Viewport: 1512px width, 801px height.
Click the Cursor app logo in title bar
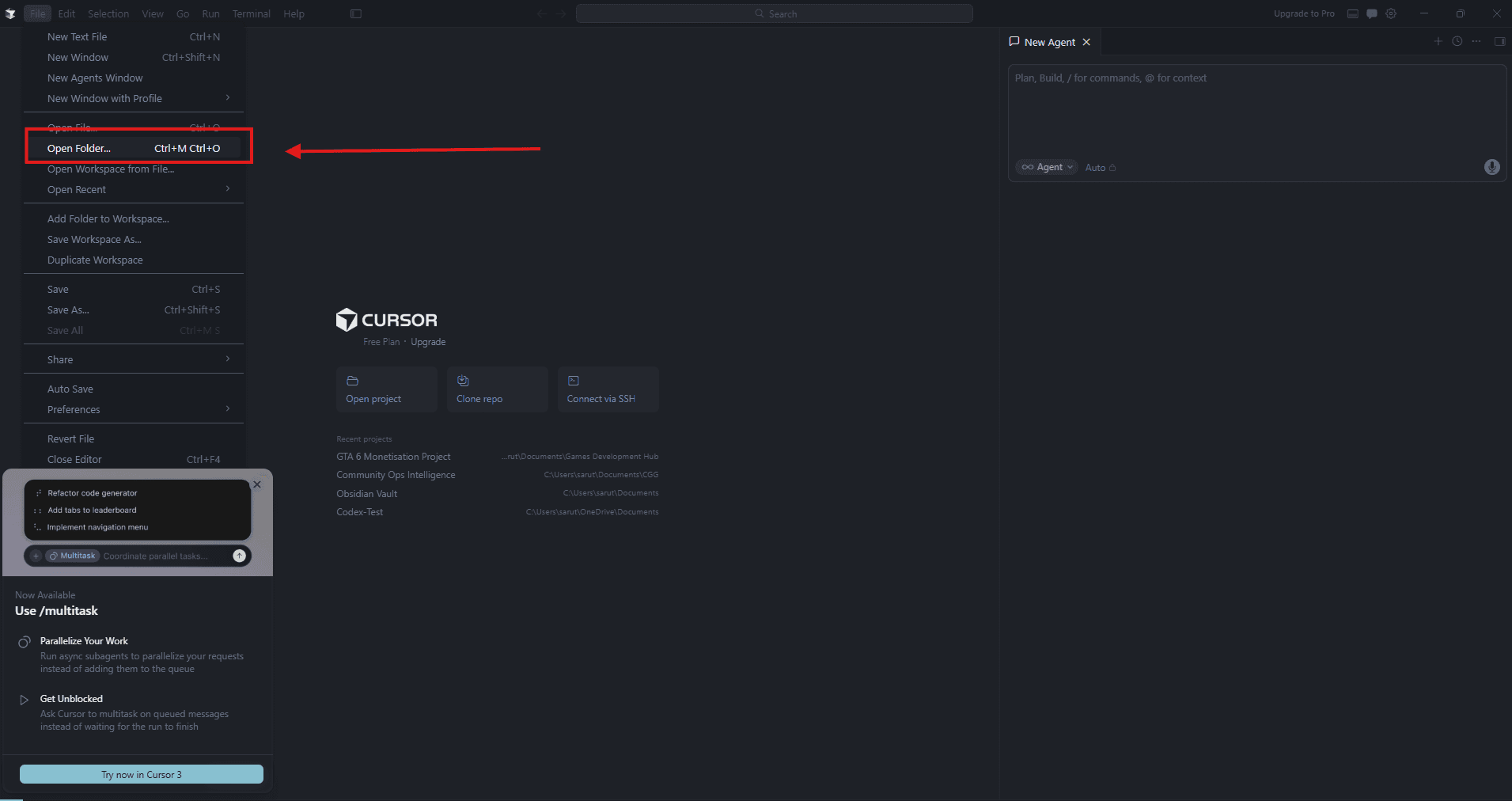tap(10, 13)
